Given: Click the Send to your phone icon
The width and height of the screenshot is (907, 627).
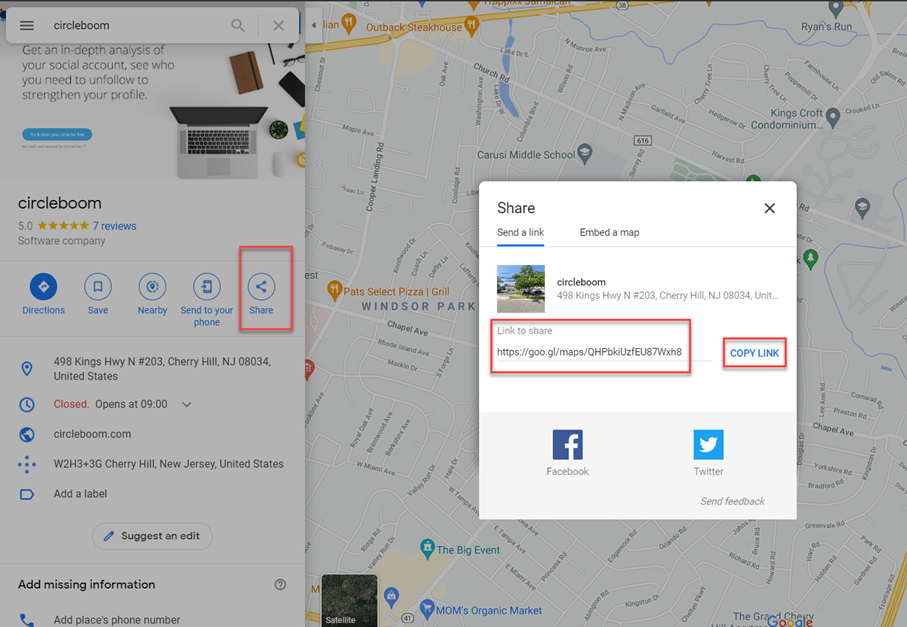Looking at the screenshot, I should [206, 288].
